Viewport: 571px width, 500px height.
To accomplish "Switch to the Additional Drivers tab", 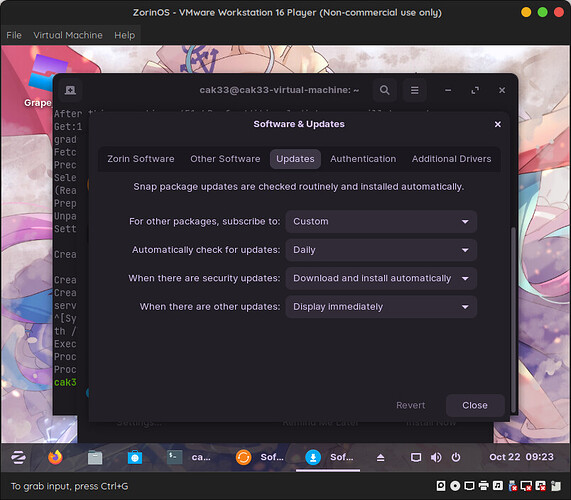I will point(452,159).
